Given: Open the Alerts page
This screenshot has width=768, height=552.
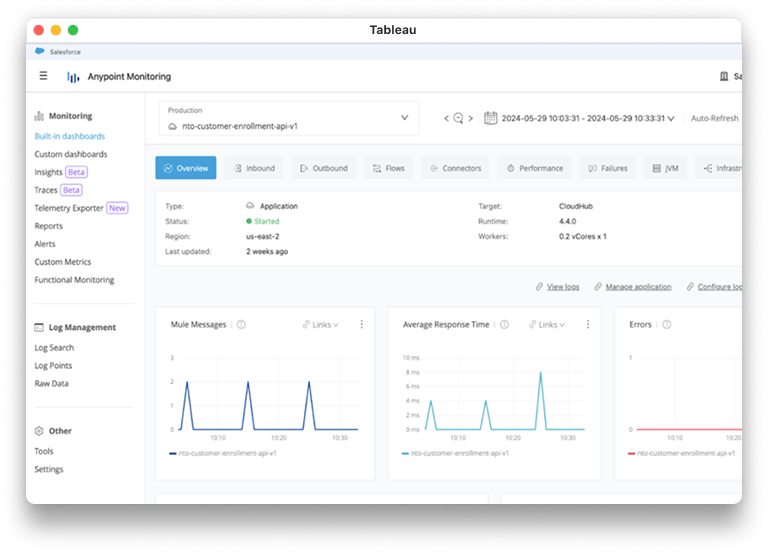Looking at the screenshot, I should coord(45,244).
